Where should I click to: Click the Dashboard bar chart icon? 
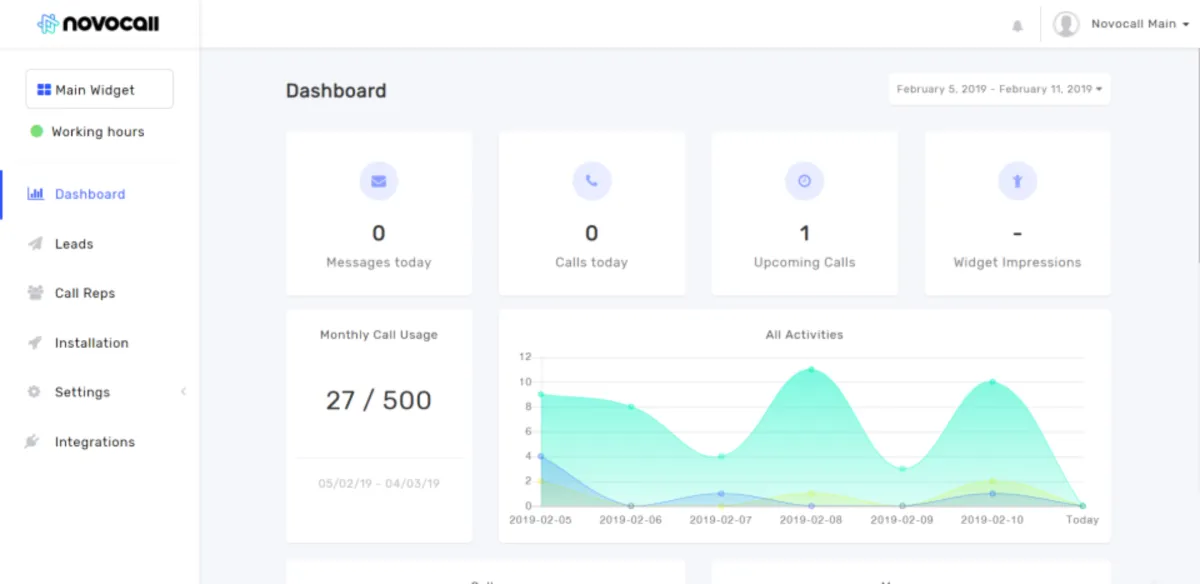tap(36, 194)
